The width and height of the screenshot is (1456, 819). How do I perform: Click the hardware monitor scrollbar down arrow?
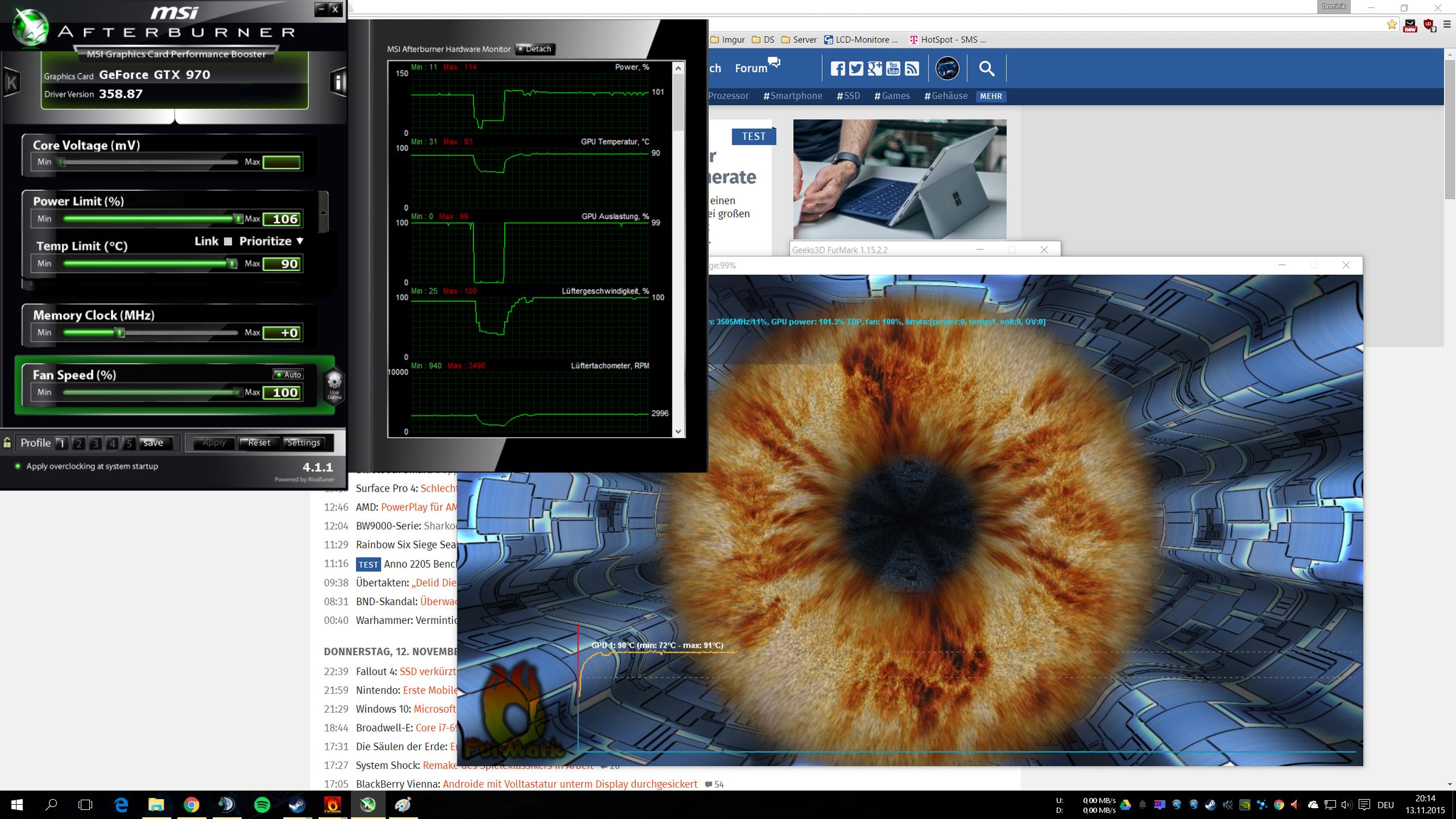coord(678,431)
